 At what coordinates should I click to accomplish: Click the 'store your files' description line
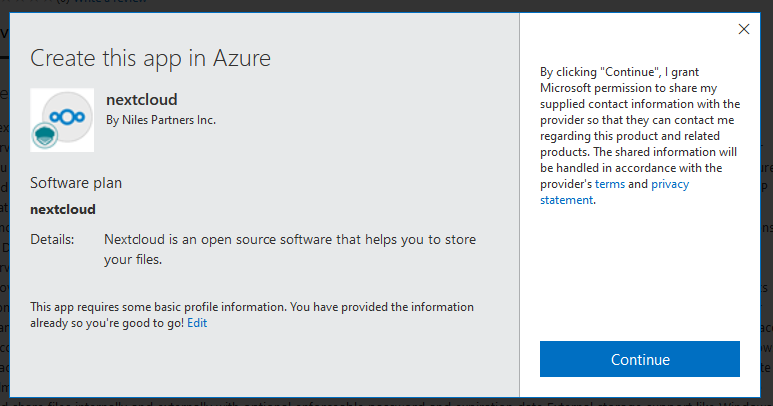[x=132, y=259]
